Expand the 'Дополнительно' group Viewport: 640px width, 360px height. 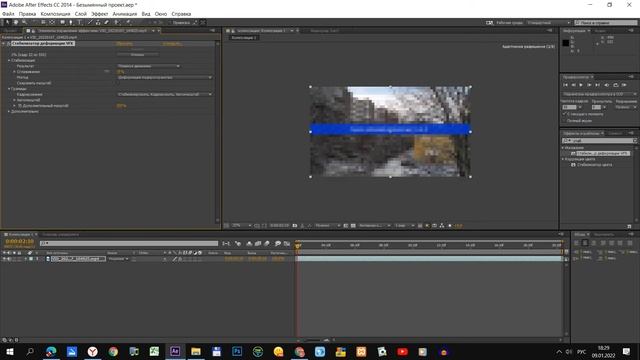9,111
